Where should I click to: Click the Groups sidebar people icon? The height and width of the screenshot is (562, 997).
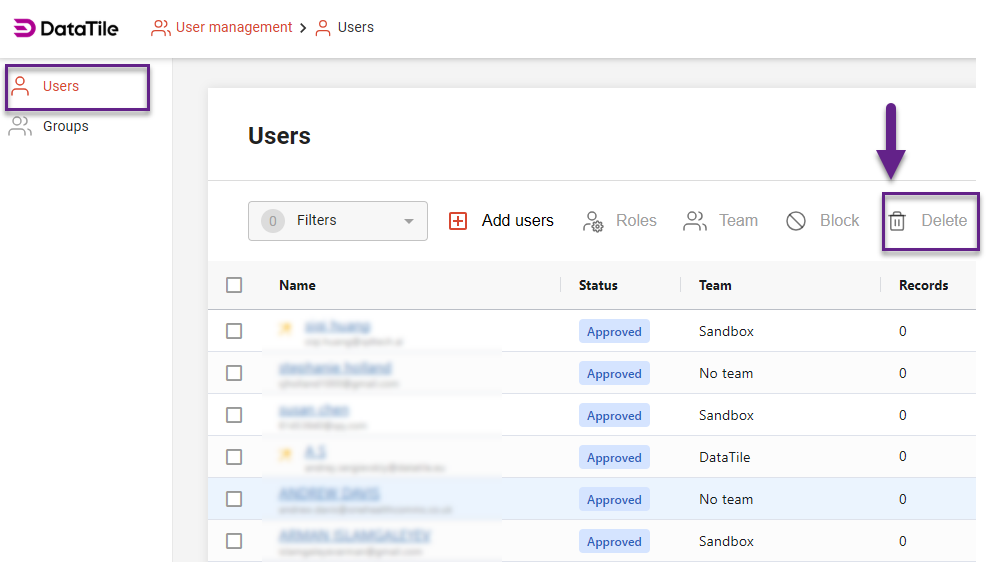(20, 126)
